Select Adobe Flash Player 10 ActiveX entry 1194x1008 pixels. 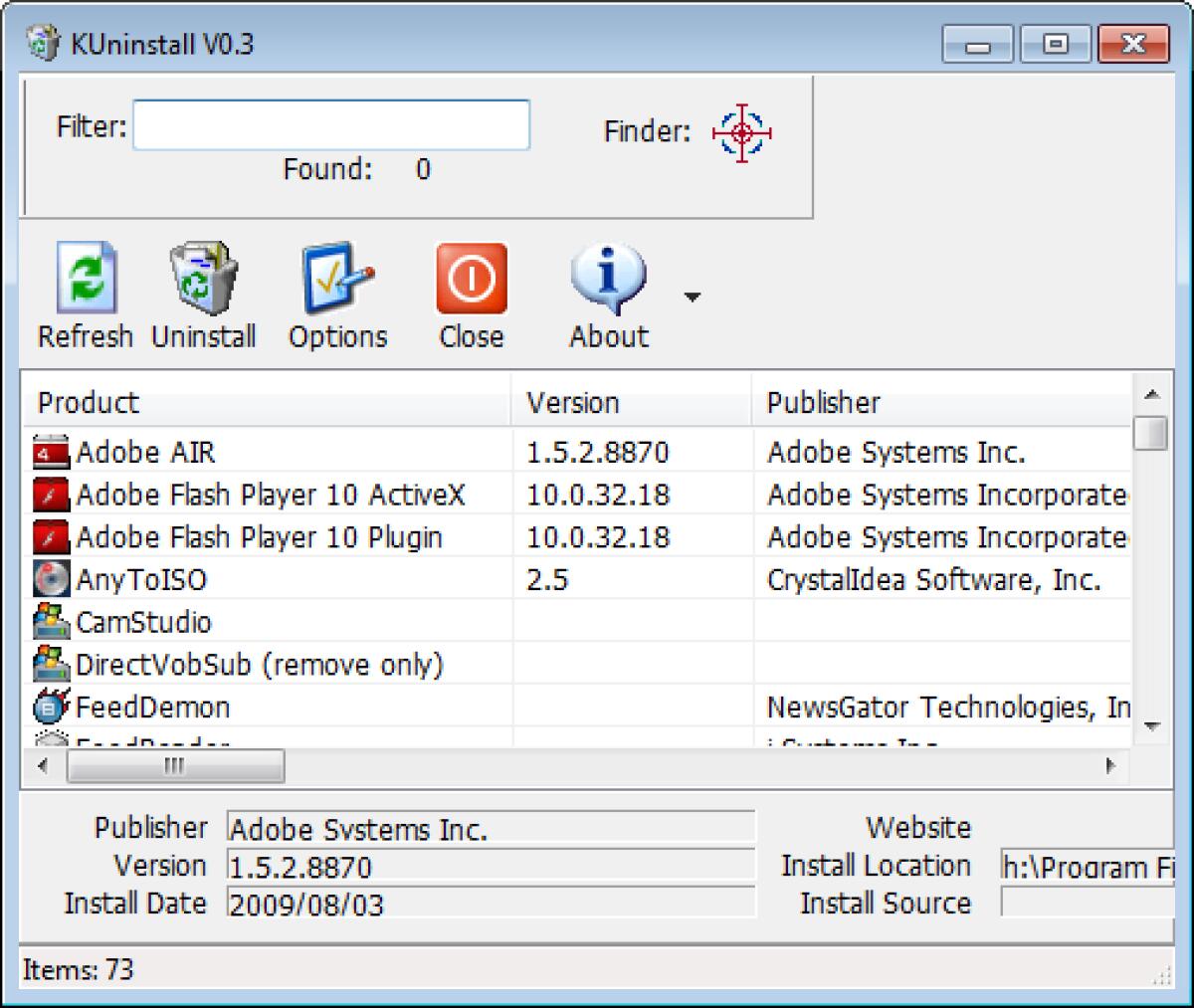click(x=271, y=495)
